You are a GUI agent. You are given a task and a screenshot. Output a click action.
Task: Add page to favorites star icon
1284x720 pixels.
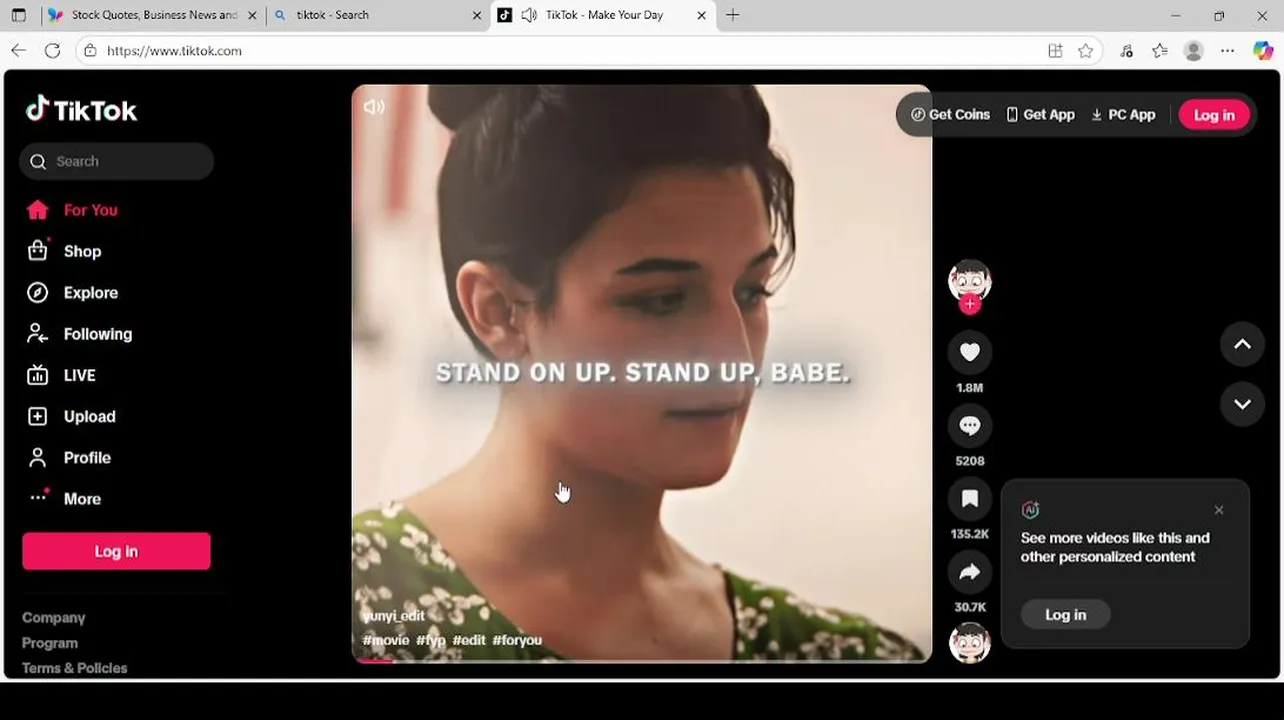(x=1086, y=51)
